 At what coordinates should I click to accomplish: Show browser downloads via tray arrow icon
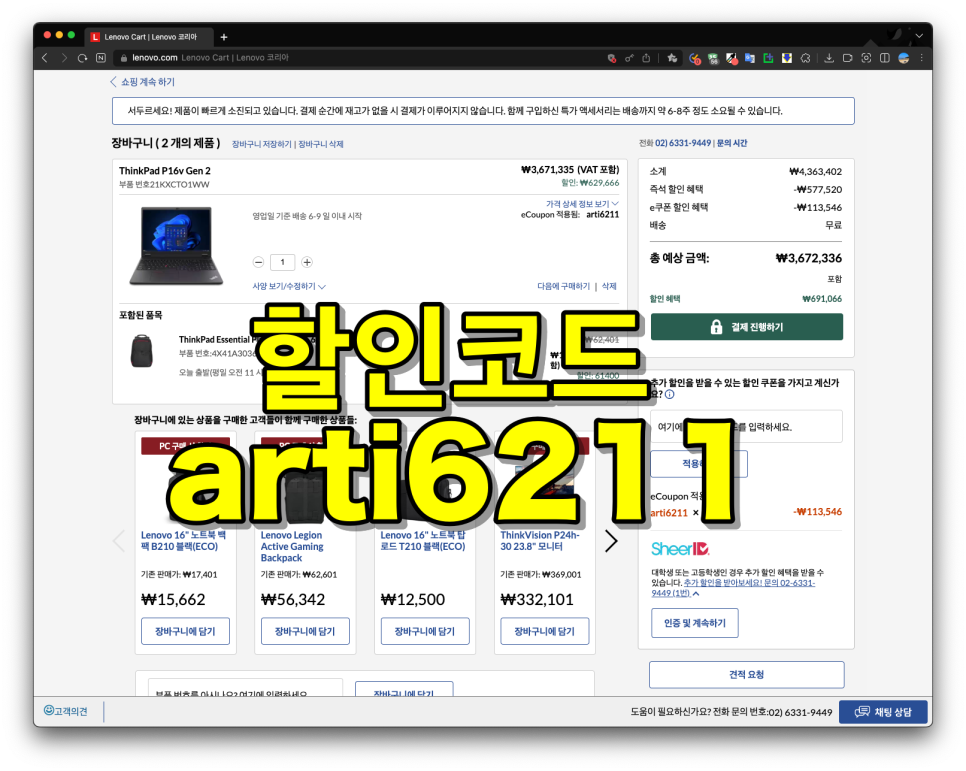[829, 58]
